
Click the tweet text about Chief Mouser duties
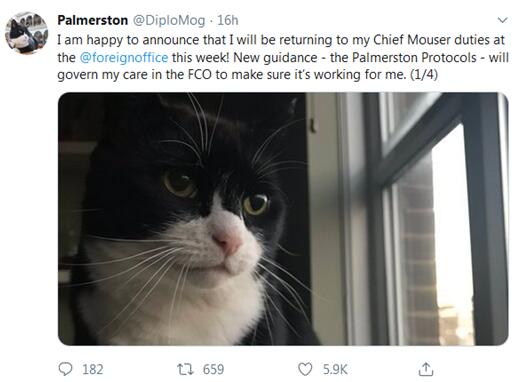pyautogui.click(x=283, y=57)
